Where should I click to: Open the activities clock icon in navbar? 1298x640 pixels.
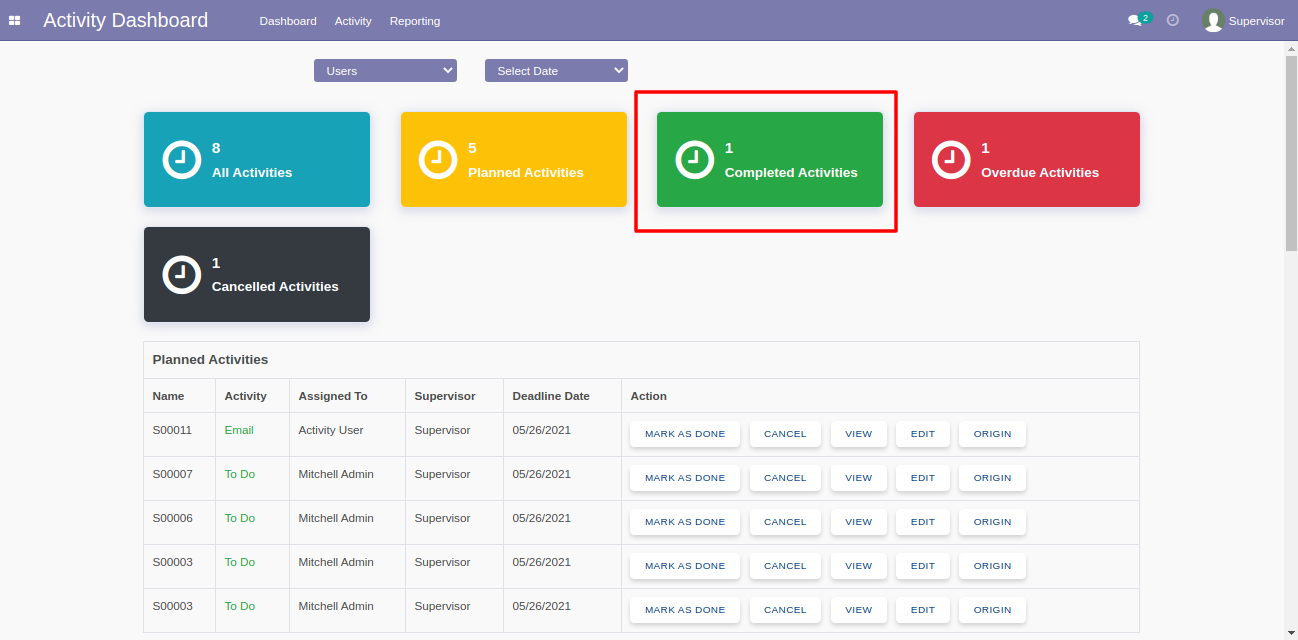(x=1173, y=20)
